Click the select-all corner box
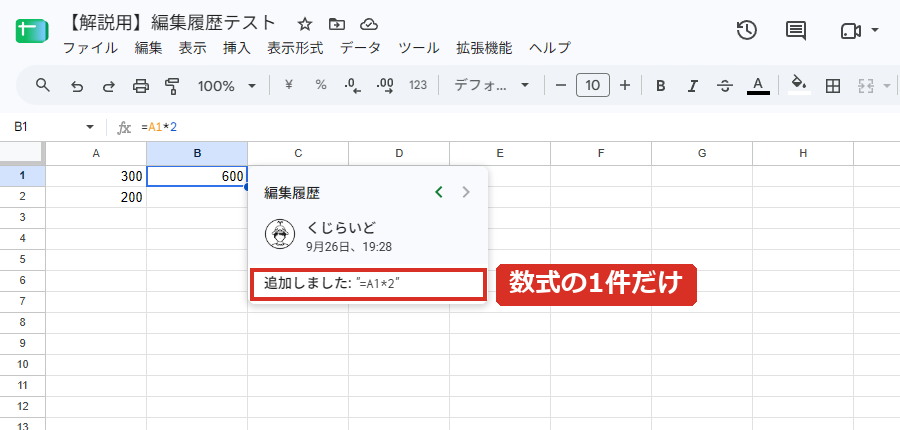Image resolution: width=900 pixels, height=430 pixels. tap(22, 153)
